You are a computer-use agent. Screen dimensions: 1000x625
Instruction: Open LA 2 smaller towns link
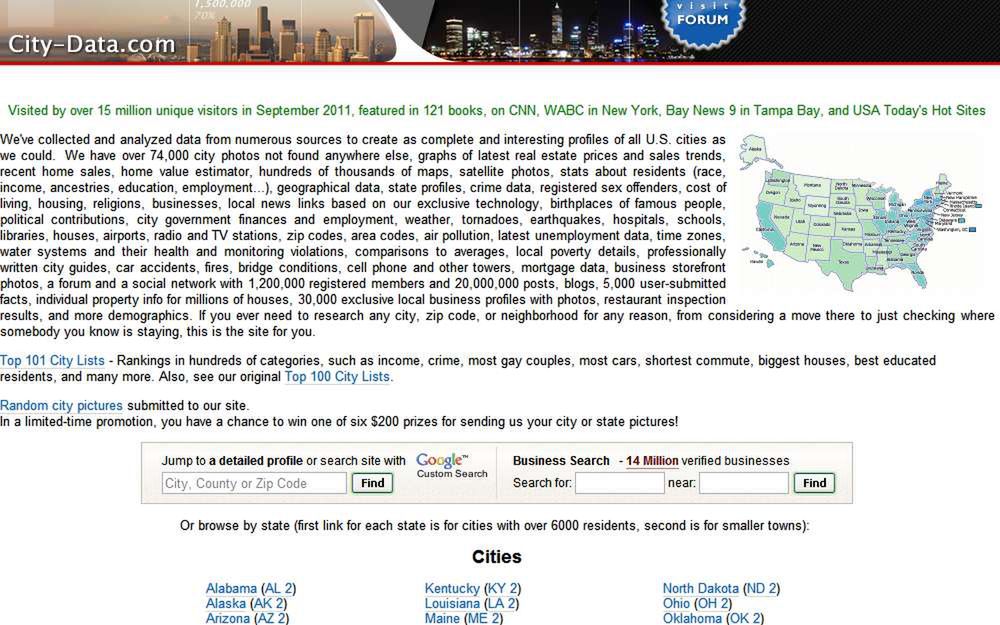pyautogui.click(x=501, y=603)
